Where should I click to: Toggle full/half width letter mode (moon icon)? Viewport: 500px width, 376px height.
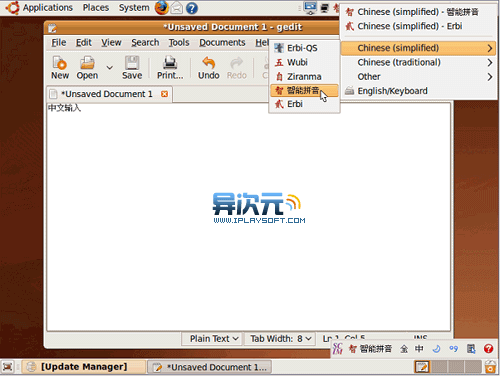(436, 349)
